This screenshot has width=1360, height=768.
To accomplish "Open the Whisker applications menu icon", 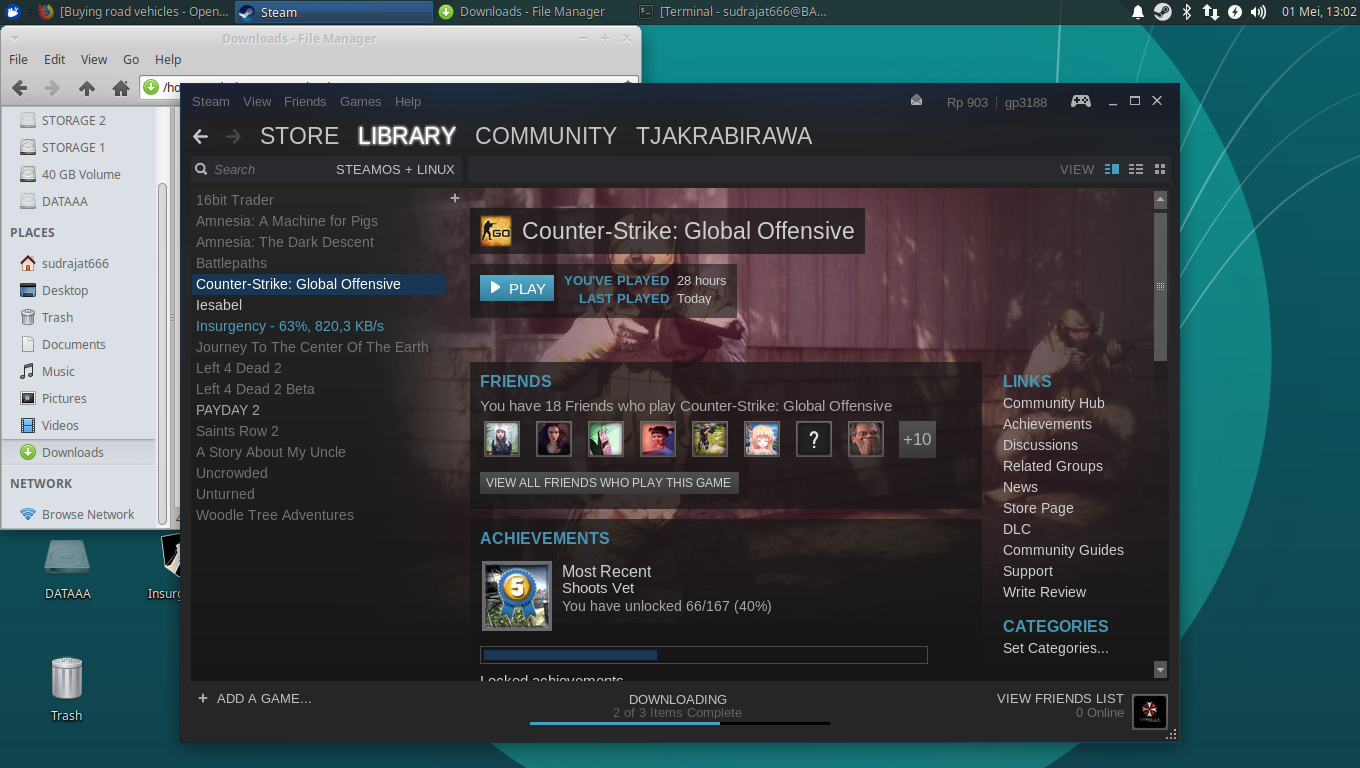I will tap(13, 12).
